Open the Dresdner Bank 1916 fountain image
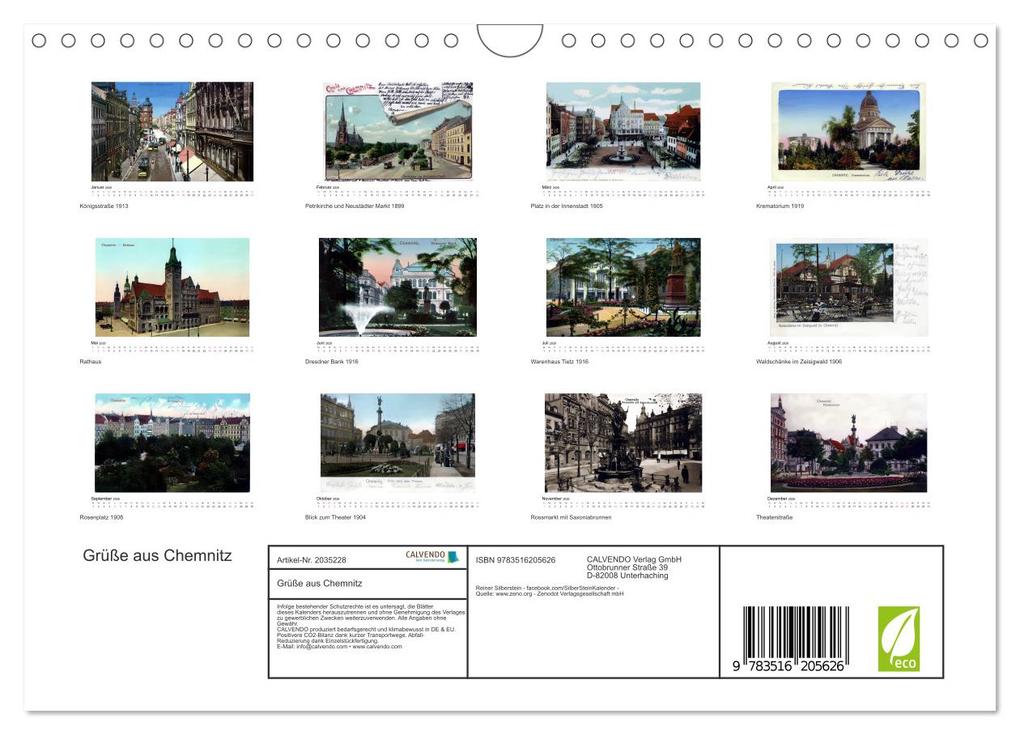The width and height of the screenshot is (1020, 735). pyautogui.click(x=398, y=286)
